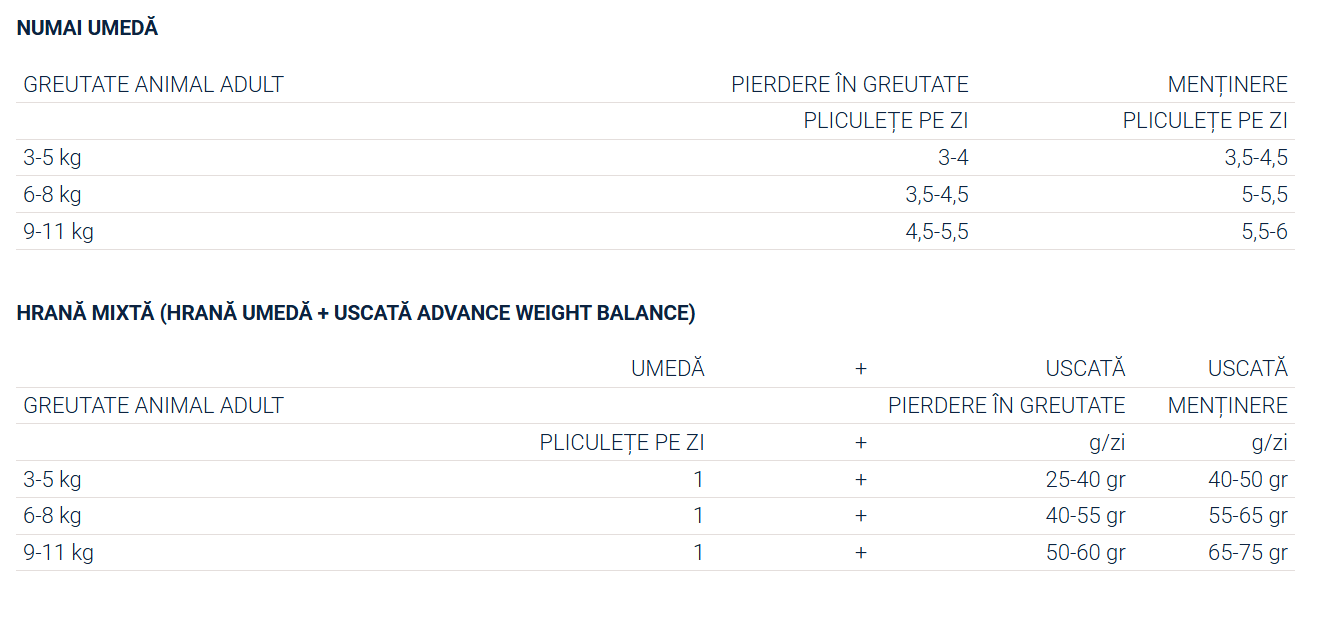Viewport: 1333px width, 618px height.
Task: Click "PIERDERE ÎN GREUTATE" label in the mixed-food table
Action: click(x=1006, y=406)
